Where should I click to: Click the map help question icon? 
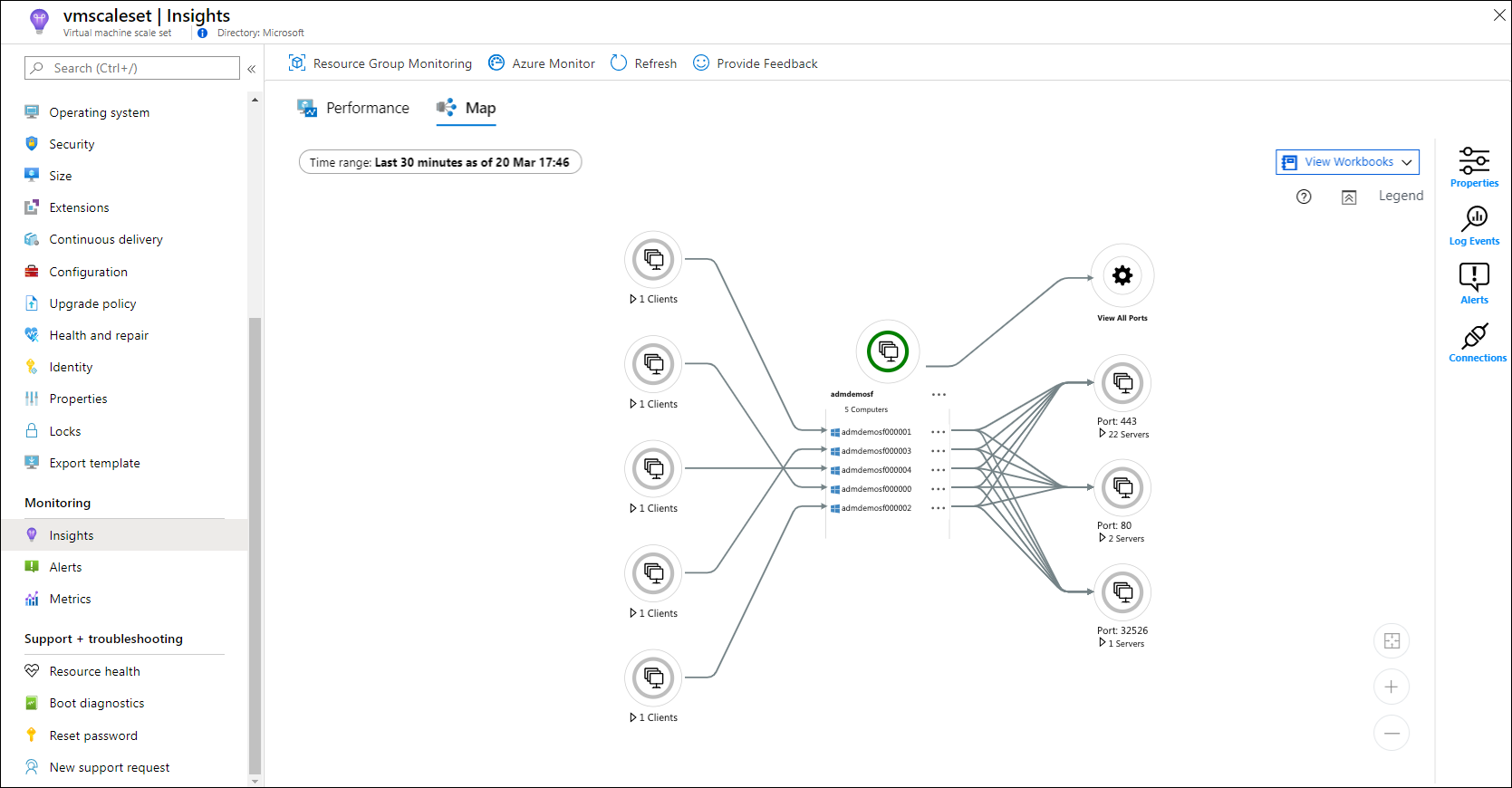click(x=1304, y=197)
